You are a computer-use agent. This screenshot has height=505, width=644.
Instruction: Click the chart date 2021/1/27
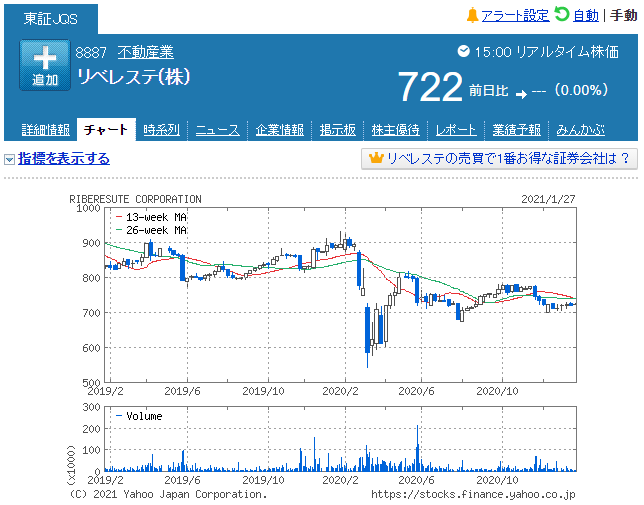point(548,199)
